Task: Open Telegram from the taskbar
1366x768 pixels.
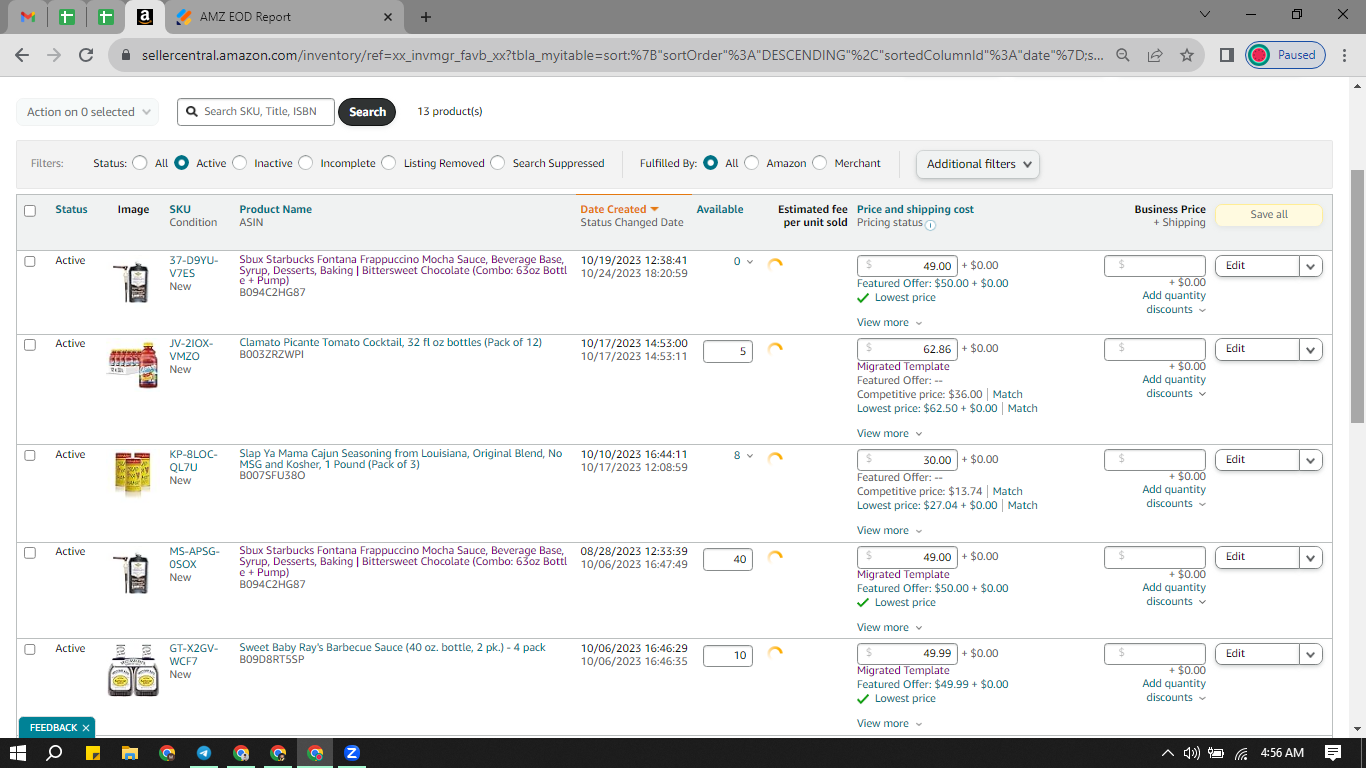Action: [x=204, y=753]
